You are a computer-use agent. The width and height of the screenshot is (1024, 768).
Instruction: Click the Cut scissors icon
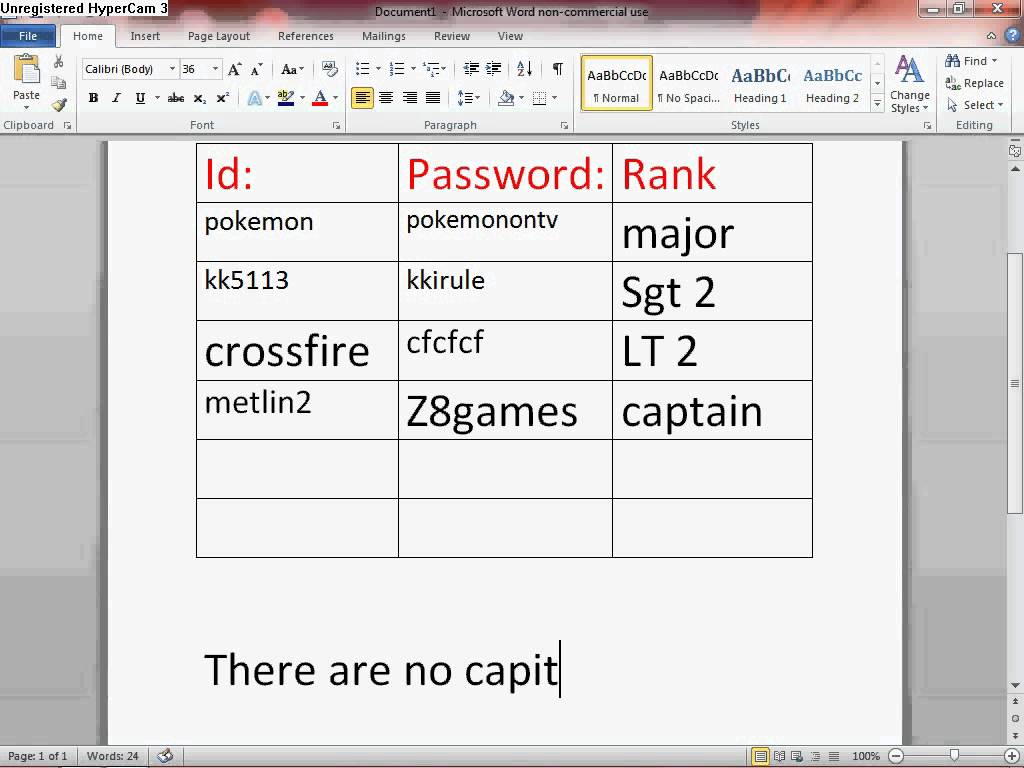59,61
